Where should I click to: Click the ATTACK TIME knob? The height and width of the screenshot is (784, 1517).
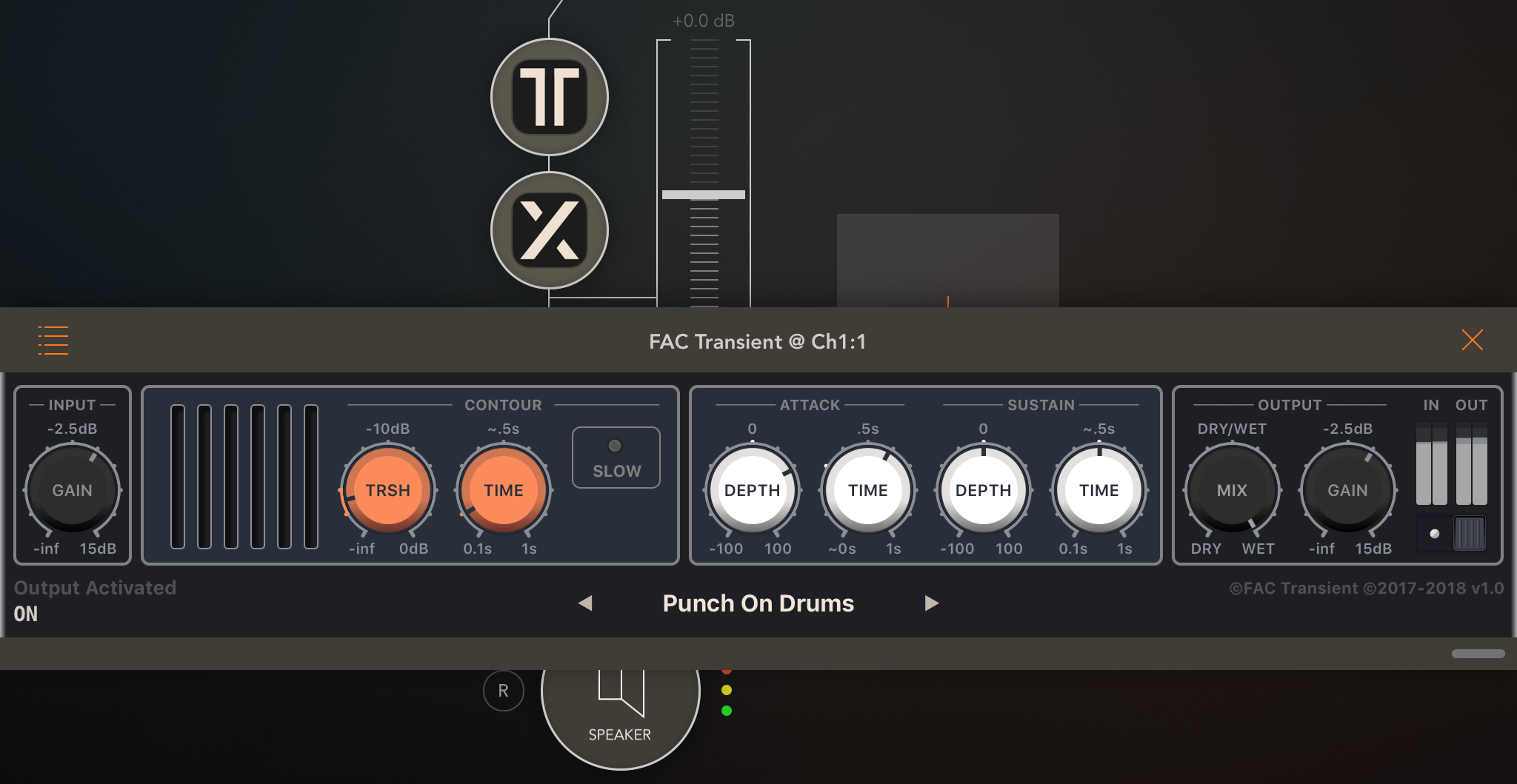[868, 490]
